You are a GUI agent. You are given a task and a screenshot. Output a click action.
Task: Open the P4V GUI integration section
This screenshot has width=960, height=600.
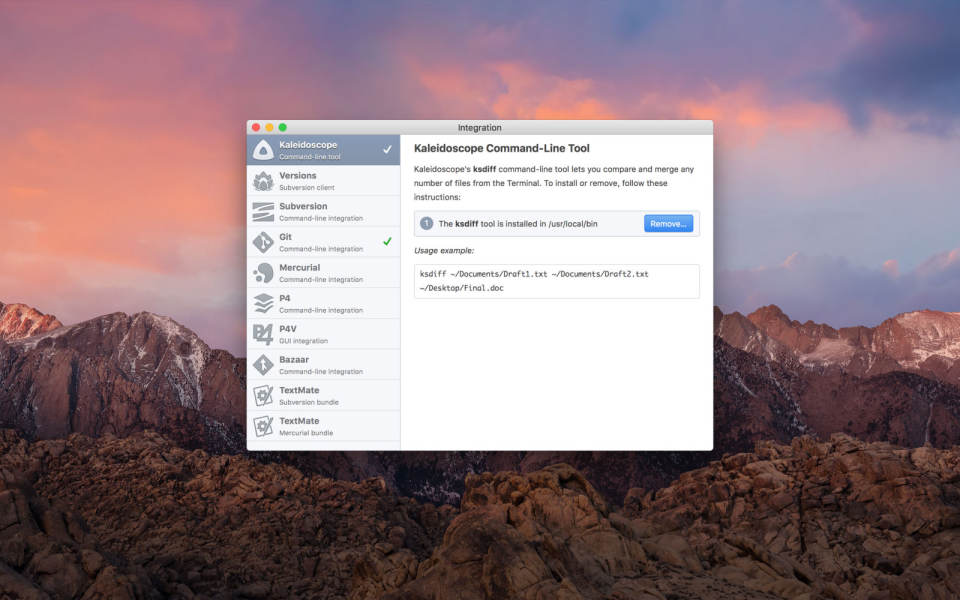323,334
